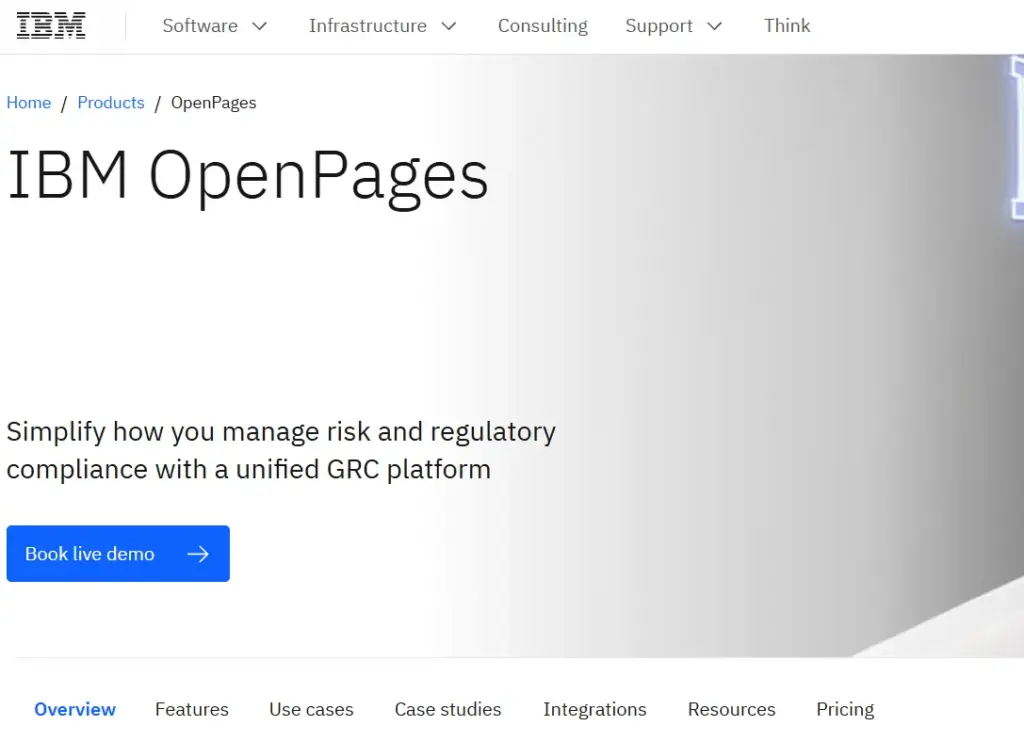Switch to the Features tab
1024x742 pixels.
pos(192,709)
